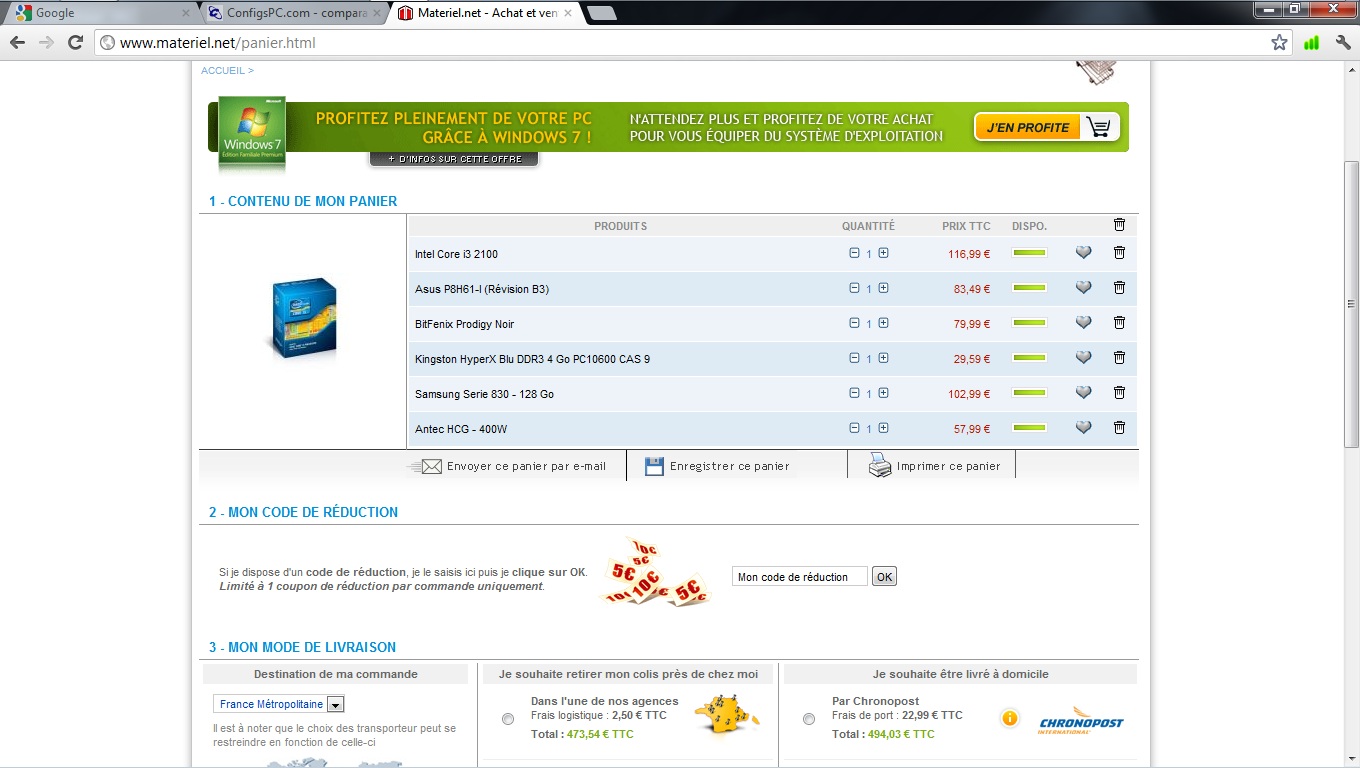
Task: Expand info on Windows 7 offer
Action: pyautogui.click(x=454, y=159)
